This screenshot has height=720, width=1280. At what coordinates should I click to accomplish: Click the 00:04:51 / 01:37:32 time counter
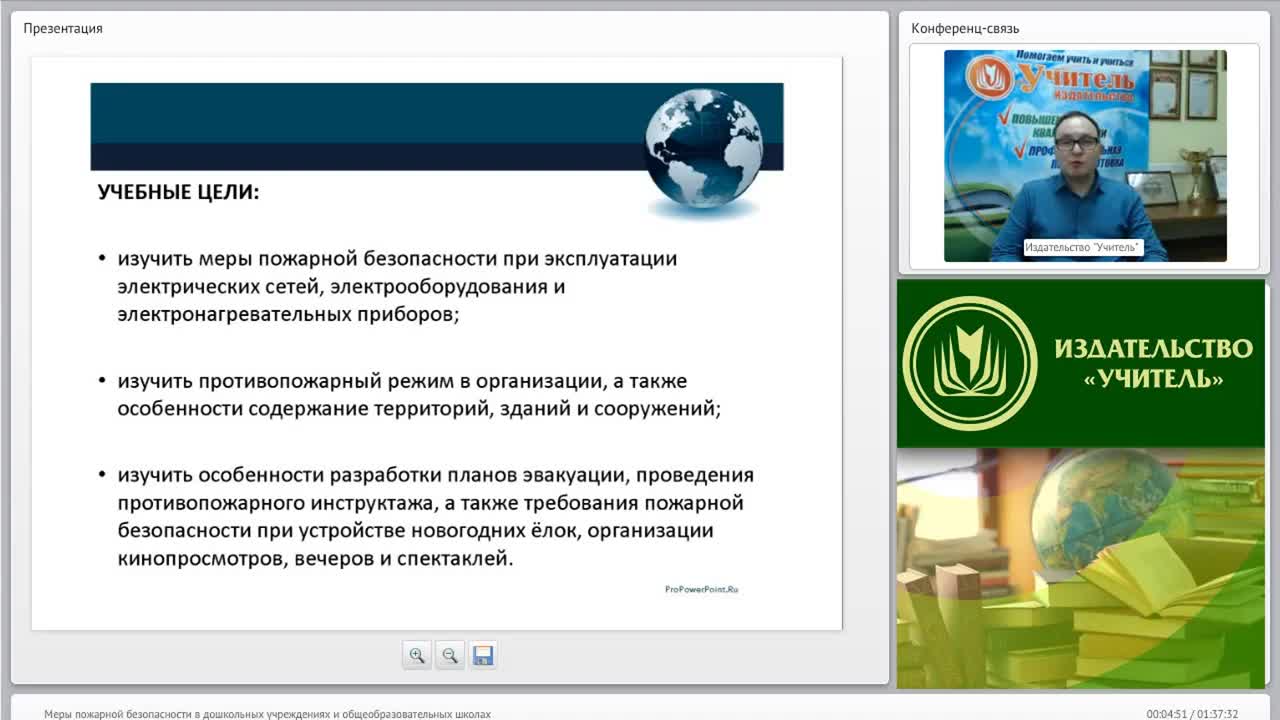(x=1192, y=714)
